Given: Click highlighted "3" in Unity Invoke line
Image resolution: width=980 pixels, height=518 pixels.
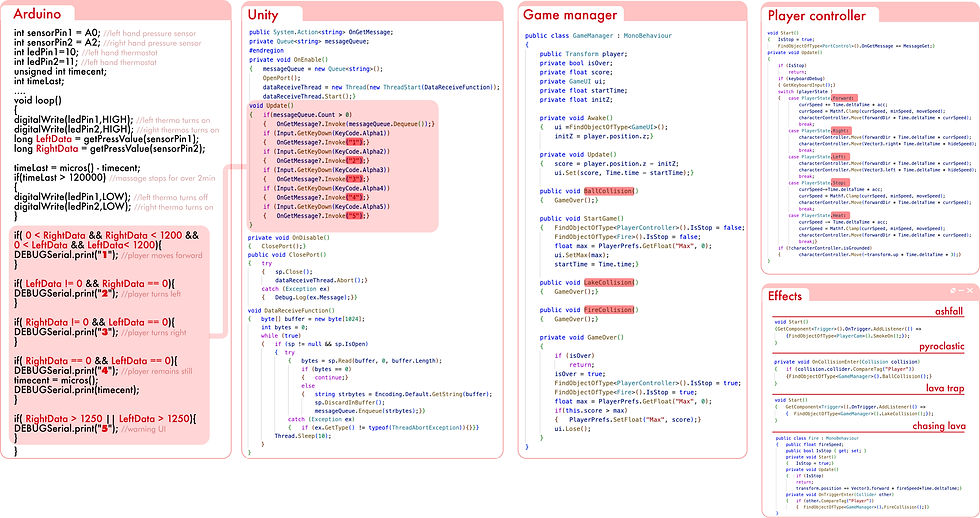Looking at the screenshot, I should 354,179.
